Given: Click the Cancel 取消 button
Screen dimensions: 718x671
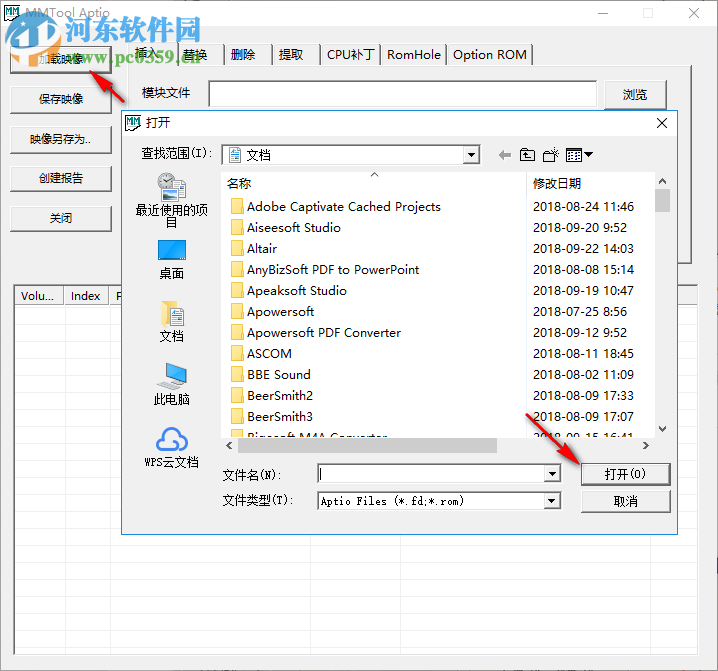Looking at the screenshot, I should pyautogui.click(x=626, y=502).
